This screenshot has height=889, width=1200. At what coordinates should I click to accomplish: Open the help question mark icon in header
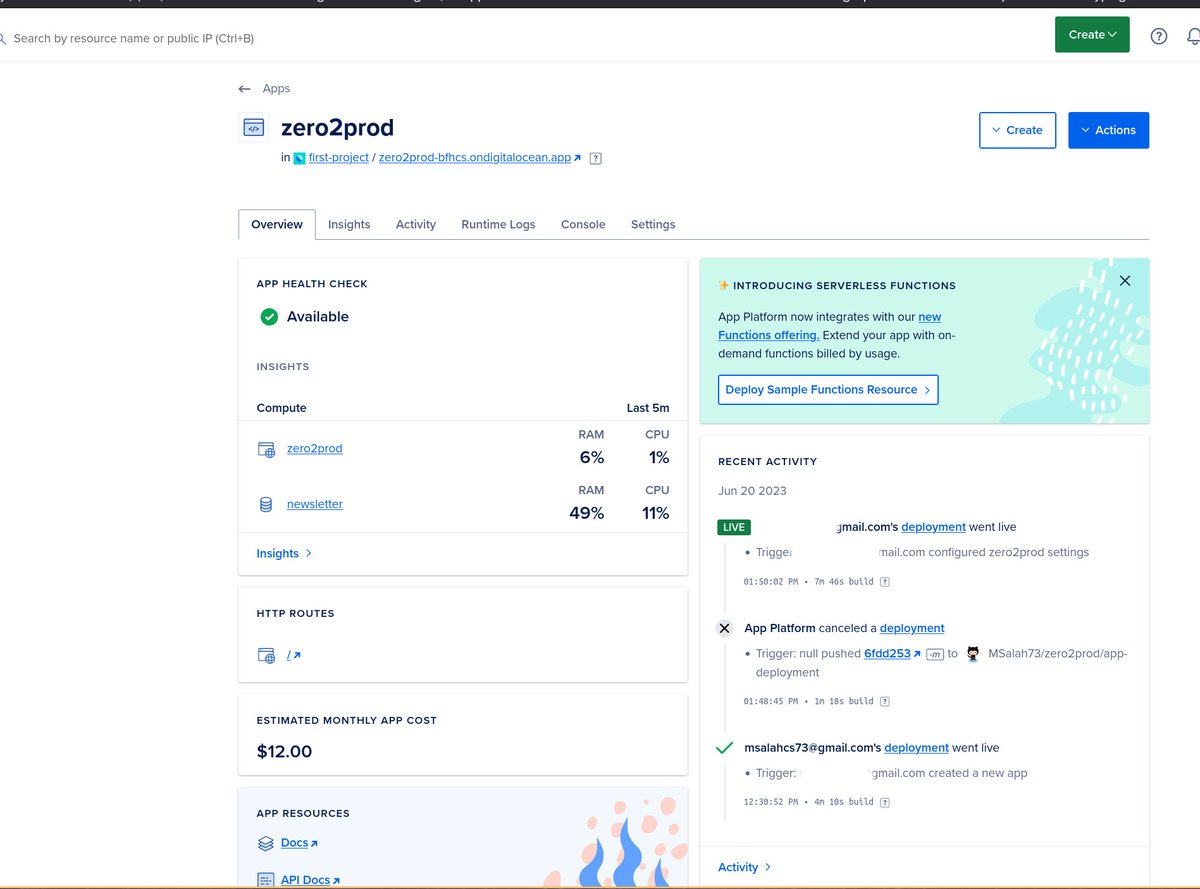(x=1159, y=36)
